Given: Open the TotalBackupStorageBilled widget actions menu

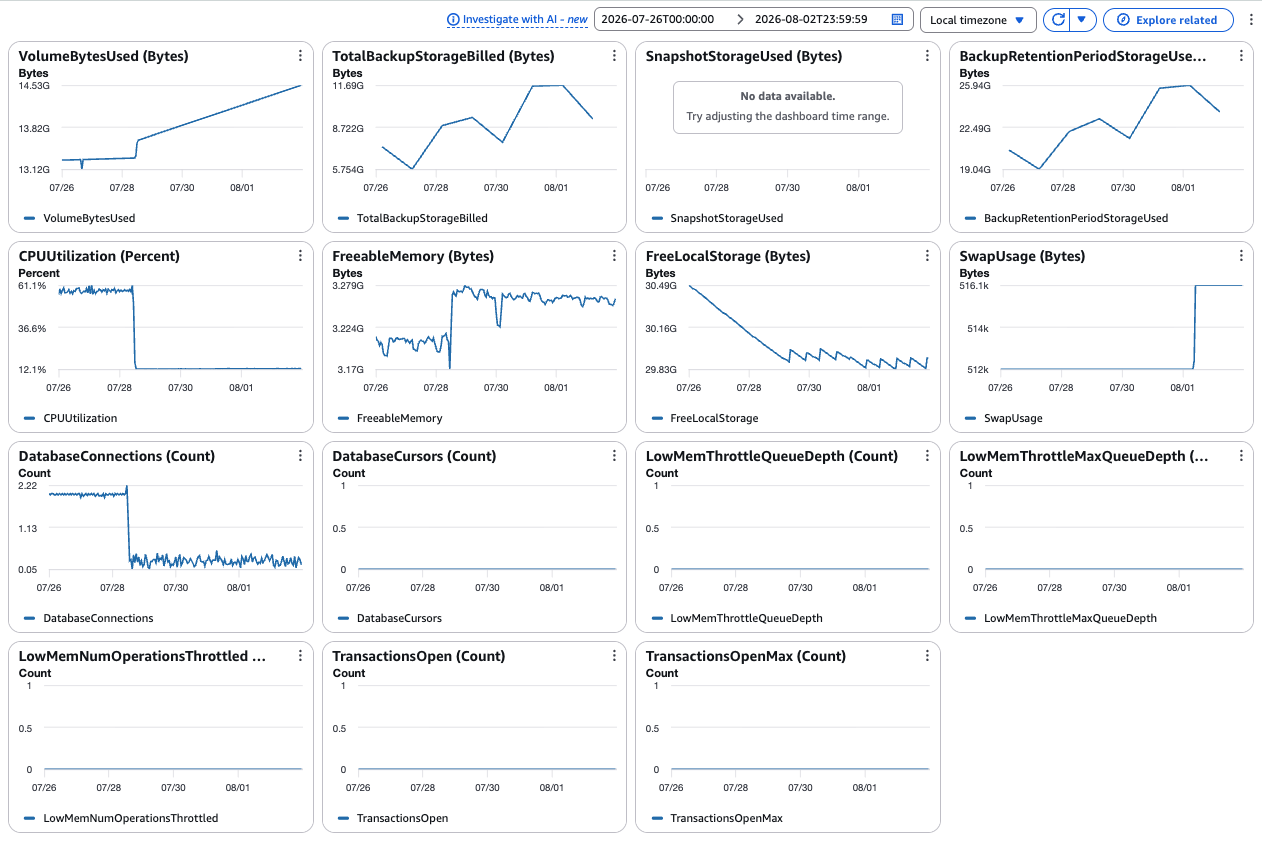Looking at the screenshot, I should pos(614,56).
